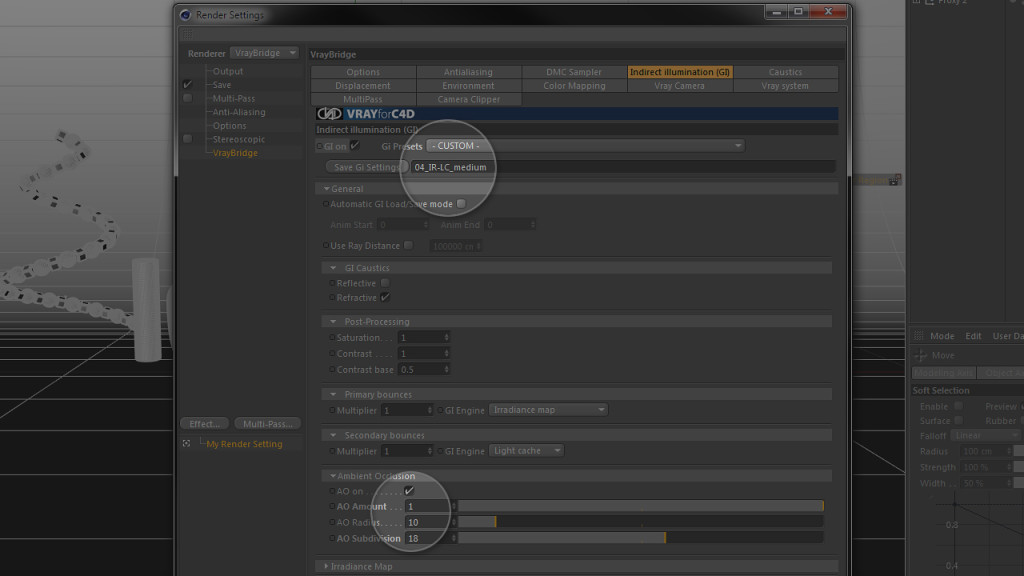Switch to the Vray Camera tab
This screenshot has width=1024, height=576.
pos(680,86)
